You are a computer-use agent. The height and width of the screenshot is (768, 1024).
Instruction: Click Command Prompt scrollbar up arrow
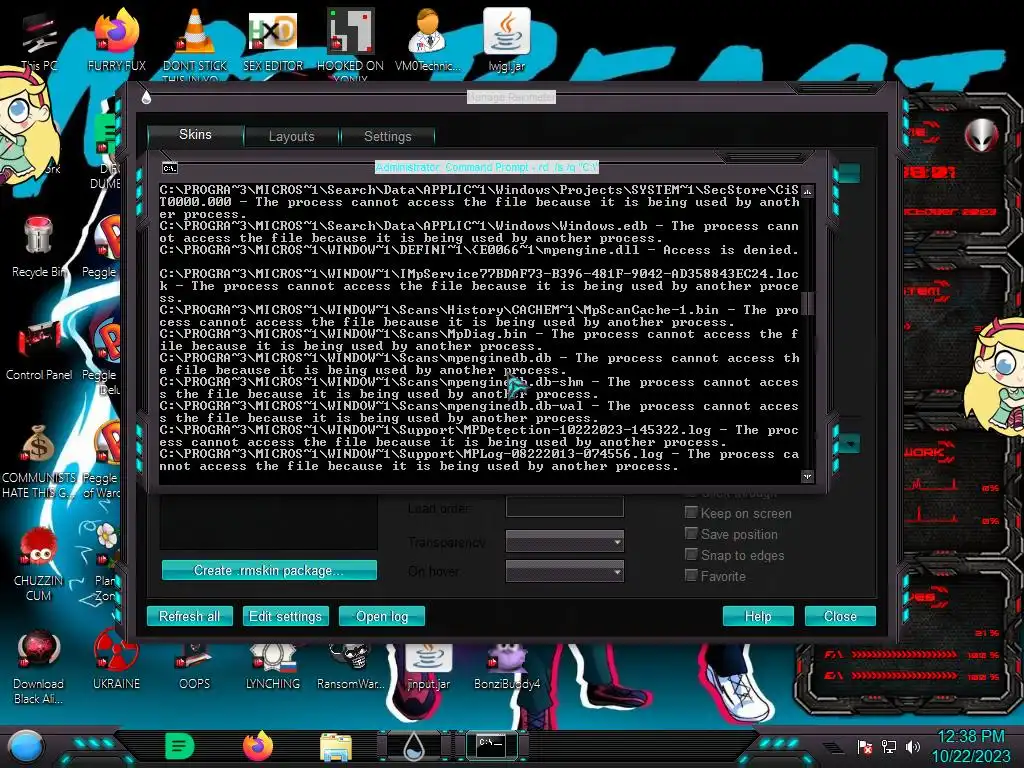807,191
